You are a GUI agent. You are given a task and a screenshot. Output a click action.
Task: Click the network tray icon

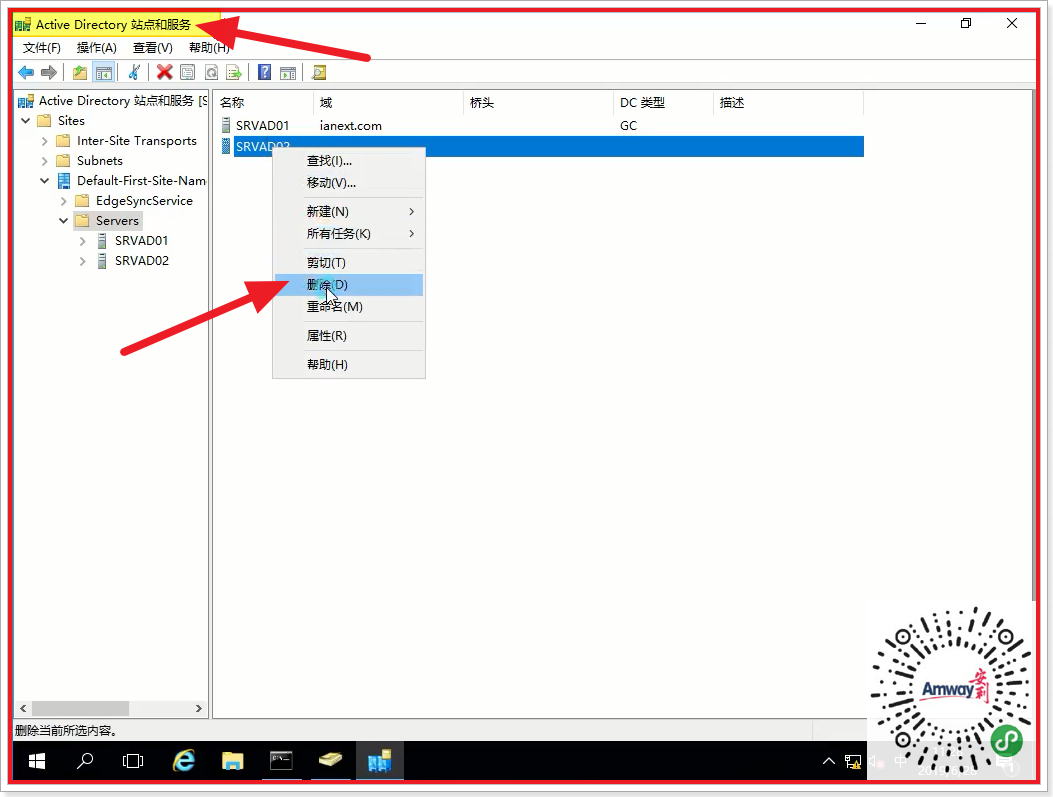(x=853, y=761)
